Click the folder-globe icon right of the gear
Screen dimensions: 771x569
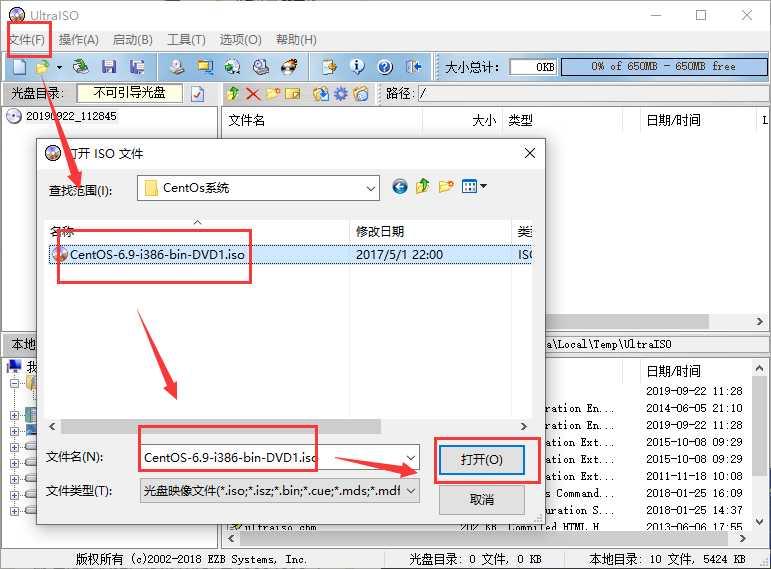point(360,93)
